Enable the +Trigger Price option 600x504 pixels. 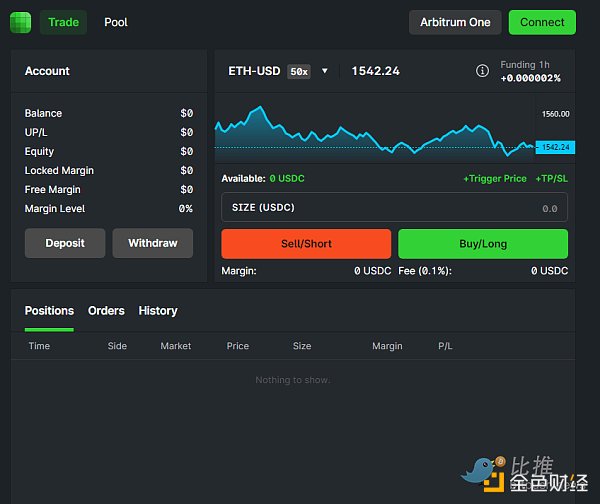494,178
